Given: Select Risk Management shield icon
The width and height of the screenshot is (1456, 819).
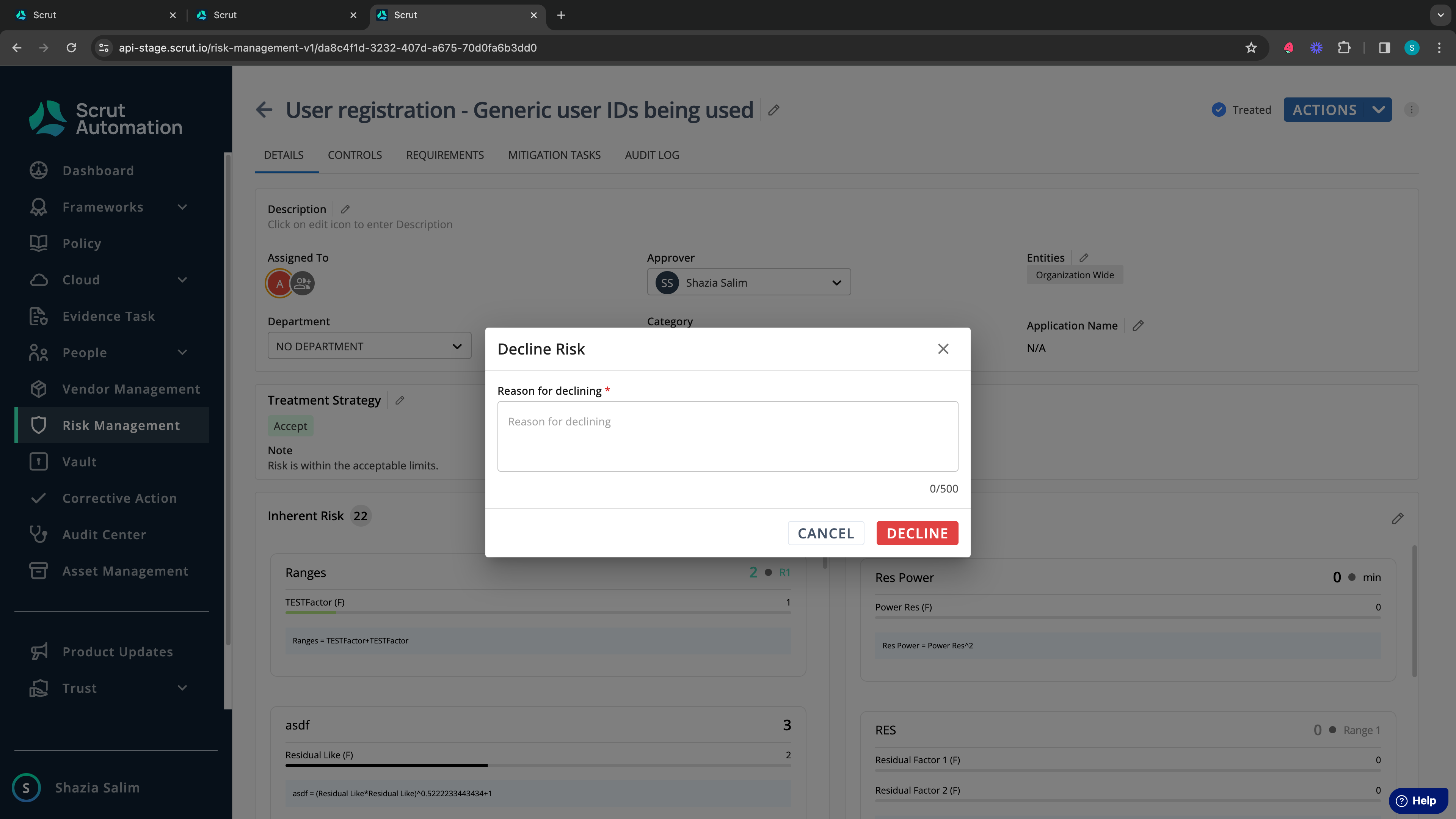Looking at the screenshot, I should [38, 425].
